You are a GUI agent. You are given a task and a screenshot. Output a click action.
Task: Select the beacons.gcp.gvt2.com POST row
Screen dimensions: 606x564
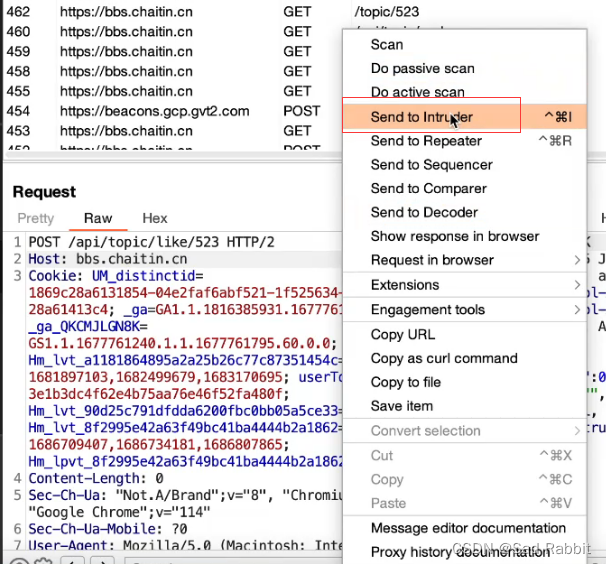(174, 111)
